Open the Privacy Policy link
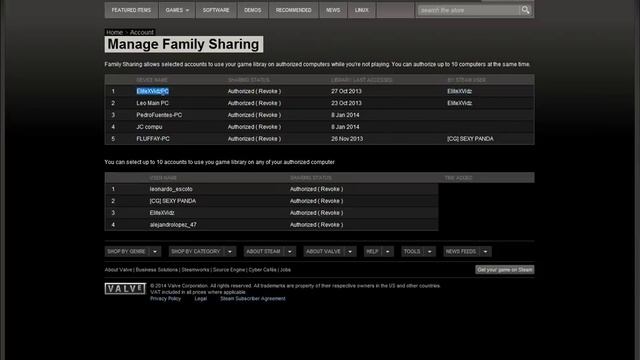This screenshot has height=360, width=640. (x=165, y=298)
